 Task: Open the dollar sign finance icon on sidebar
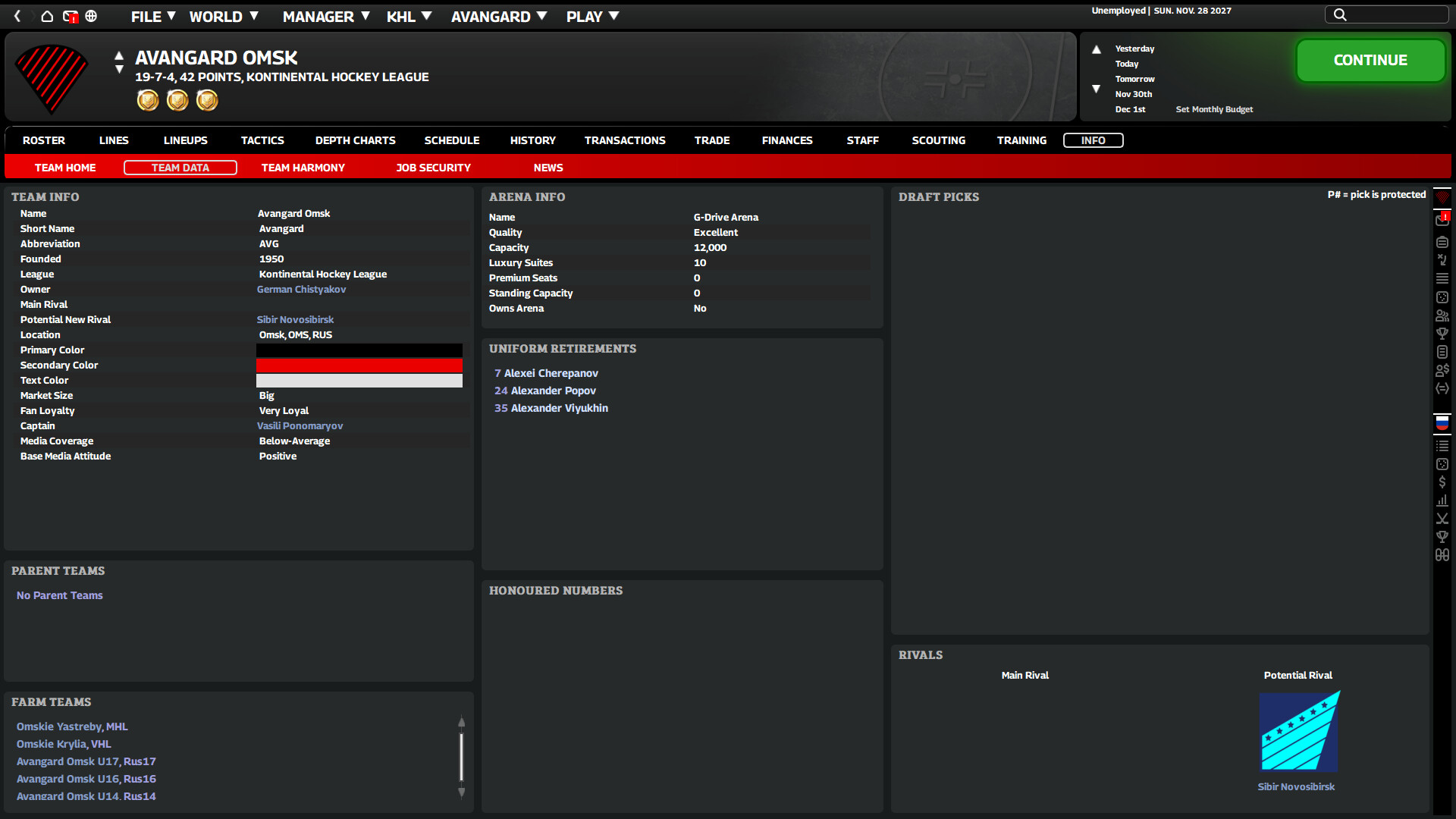pos(1442,482)
